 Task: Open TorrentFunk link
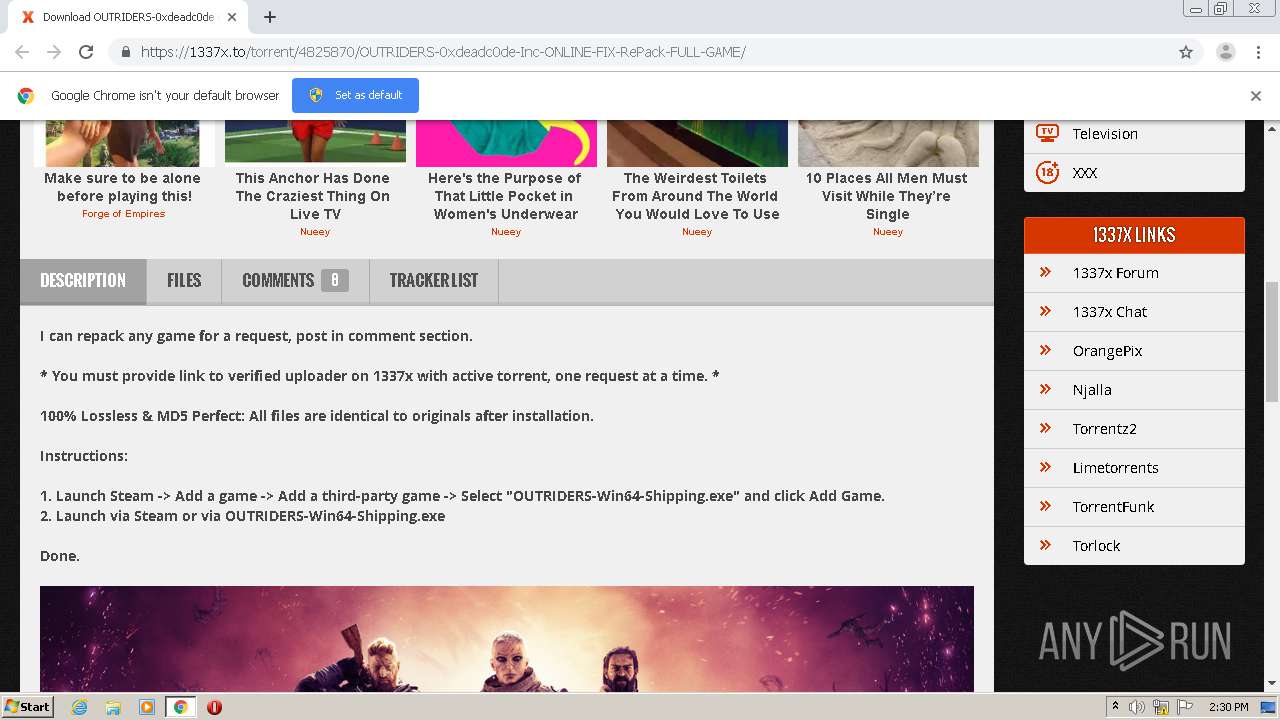pyautogui.click(x=1113, y=507)
